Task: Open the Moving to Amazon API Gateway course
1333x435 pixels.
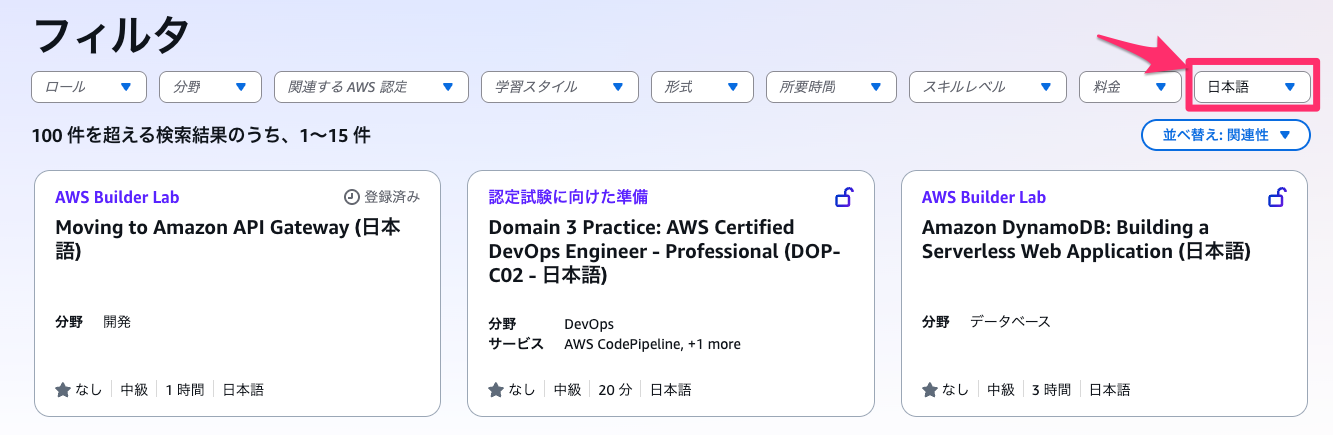Action: pyautogui.click(x=228, y=240)
